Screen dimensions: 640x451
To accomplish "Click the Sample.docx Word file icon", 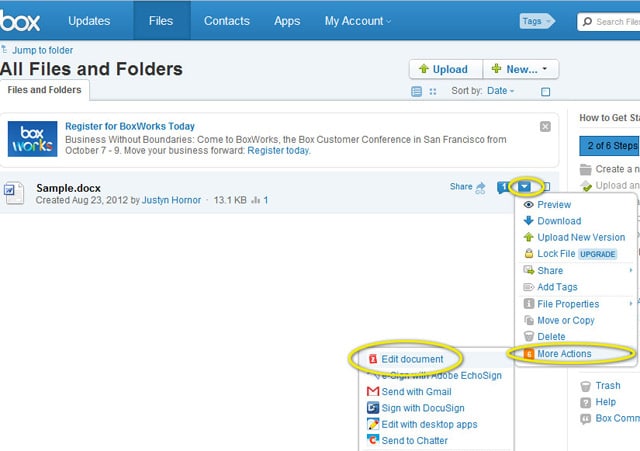I will [x=13, y=192].
